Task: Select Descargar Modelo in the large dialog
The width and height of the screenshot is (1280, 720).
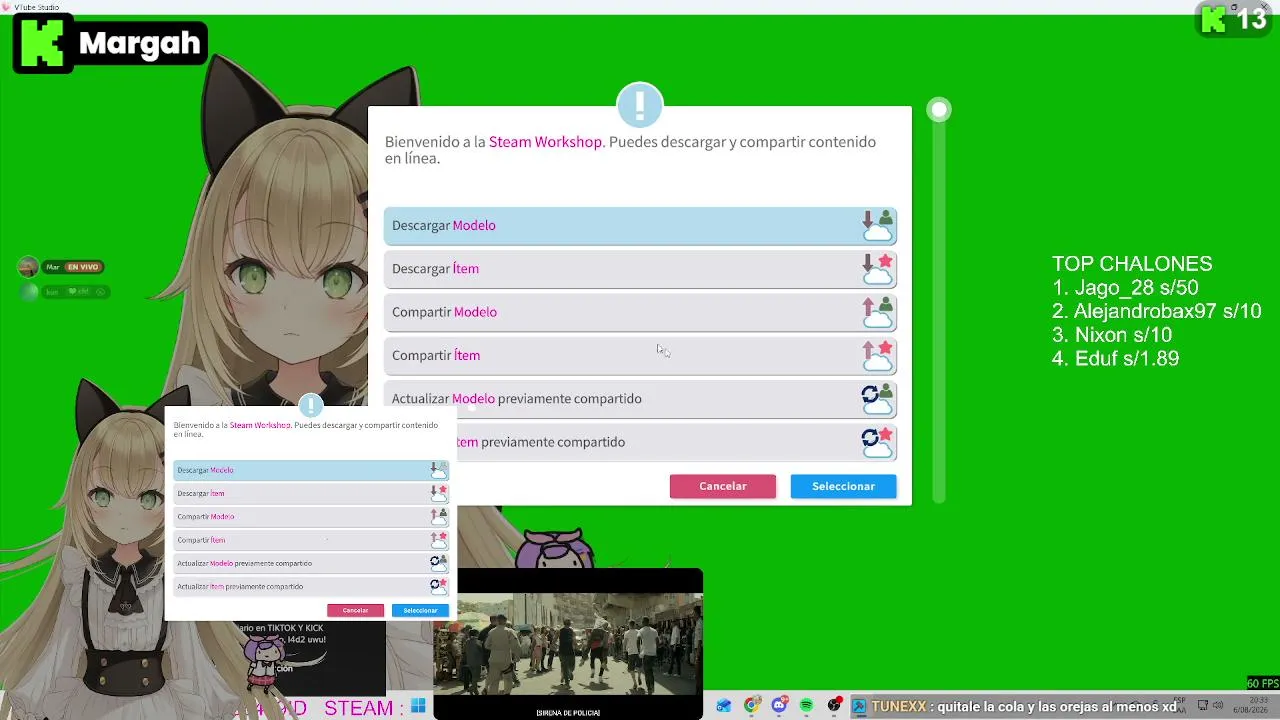Action: (640, 226)
